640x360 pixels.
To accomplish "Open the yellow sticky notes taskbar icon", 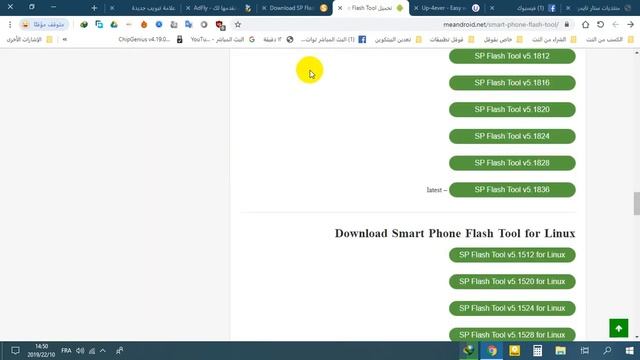I will (x=514, y=351).
